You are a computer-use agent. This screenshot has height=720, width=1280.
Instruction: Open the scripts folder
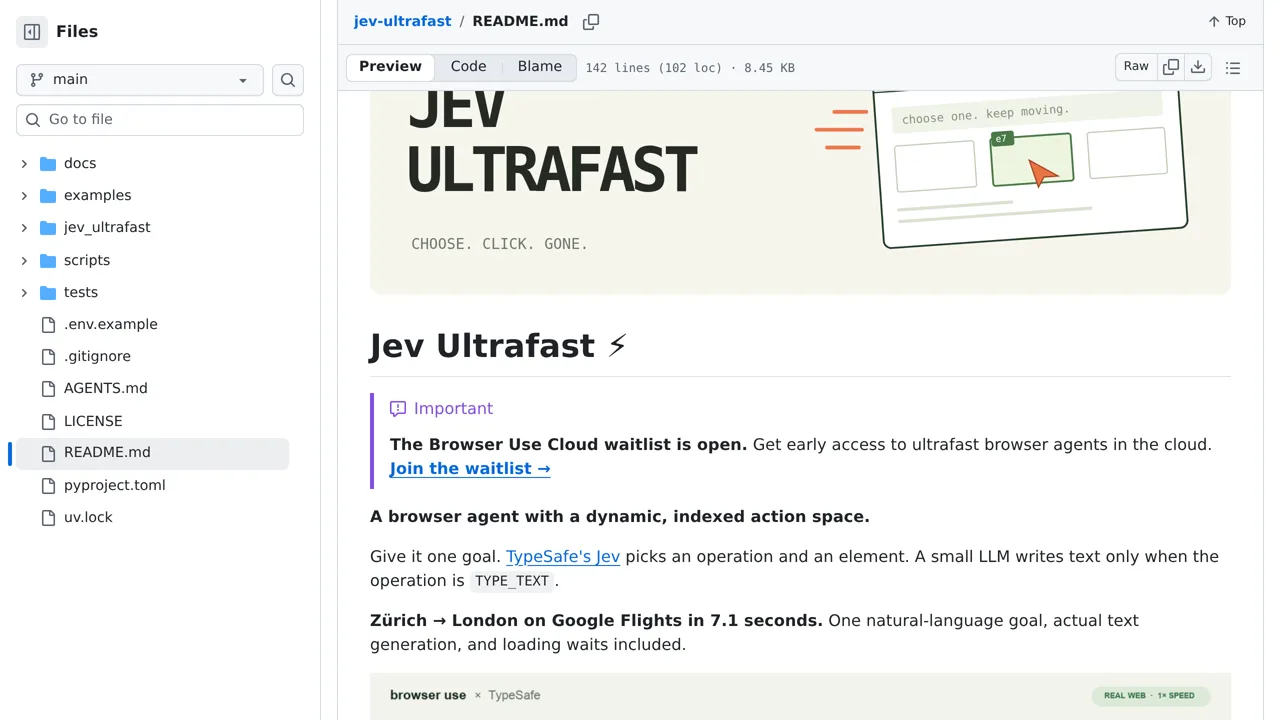[x=87, y=260]
